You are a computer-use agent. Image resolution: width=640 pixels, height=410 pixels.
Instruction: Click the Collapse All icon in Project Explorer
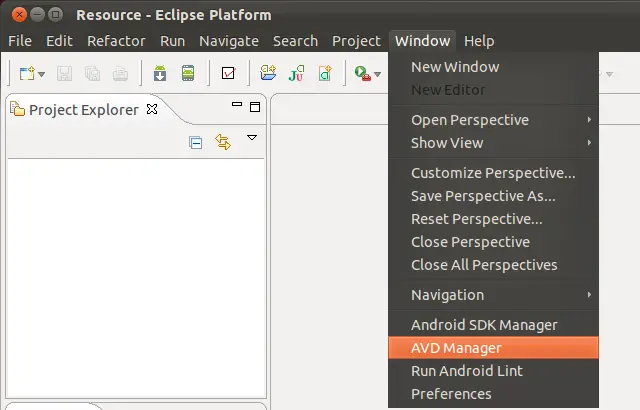click(196, 143)
